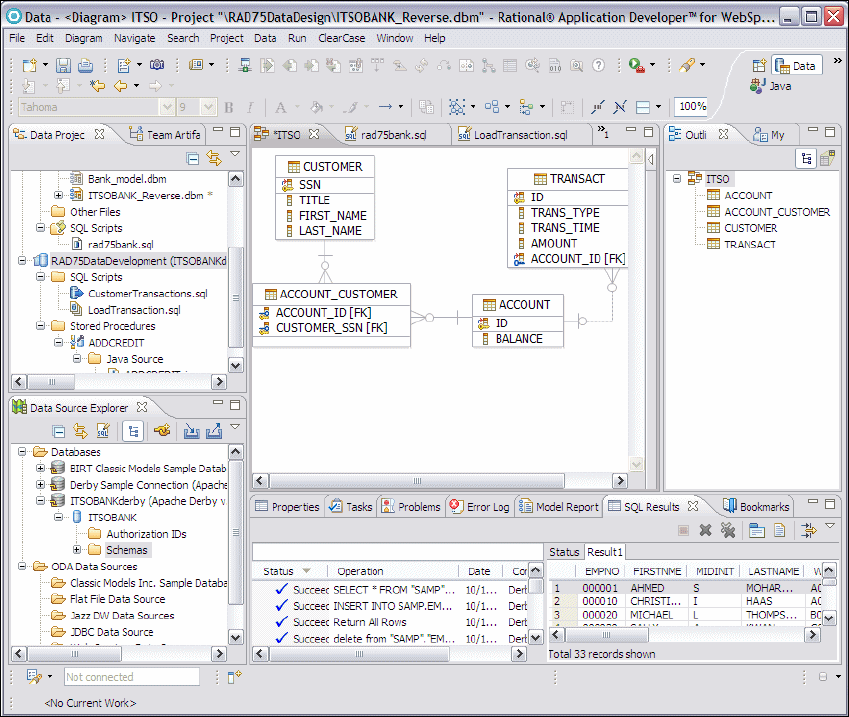Expand the ITSOBANK_Reverse.dbm tree node
The height and width of the screenshot is (717, 849).
point(59,195)
